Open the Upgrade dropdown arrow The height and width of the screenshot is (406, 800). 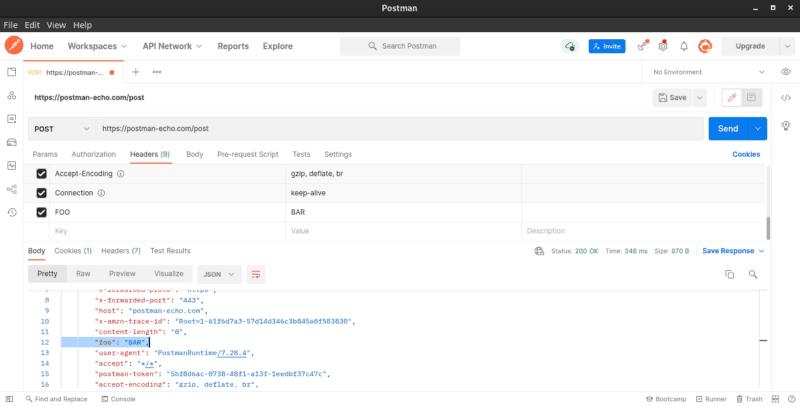(787, 46)
